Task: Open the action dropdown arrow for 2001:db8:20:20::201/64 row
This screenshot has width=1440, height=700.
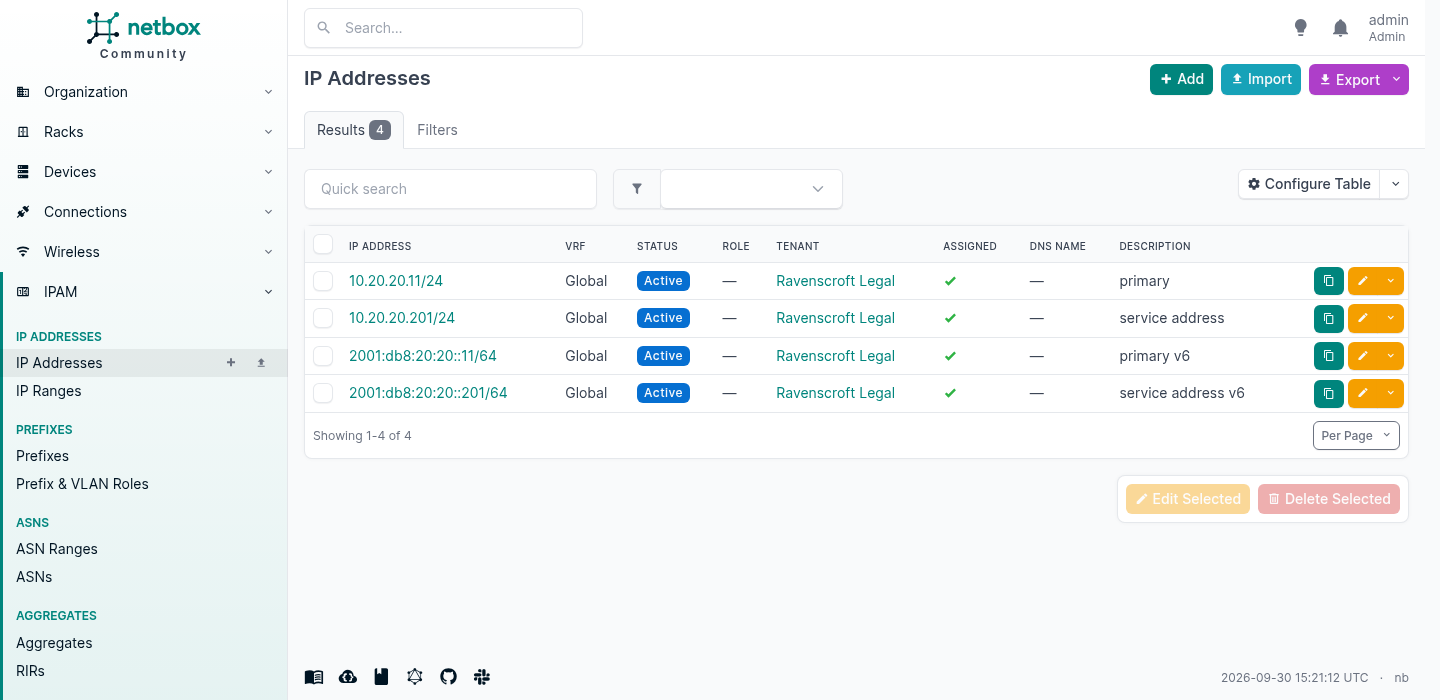Action: coord(1391,393)
